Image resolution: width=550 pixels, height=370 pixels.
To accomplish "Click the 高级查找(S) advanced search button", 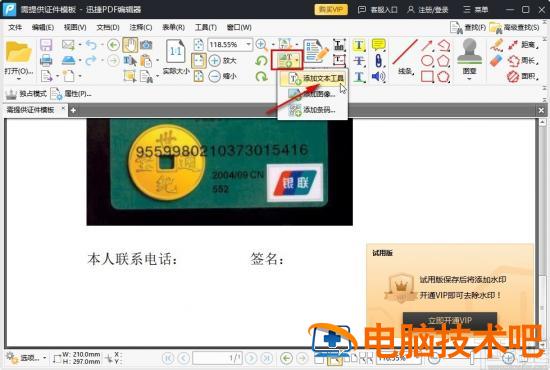I will pyautogui.click(x=514, y=27).
